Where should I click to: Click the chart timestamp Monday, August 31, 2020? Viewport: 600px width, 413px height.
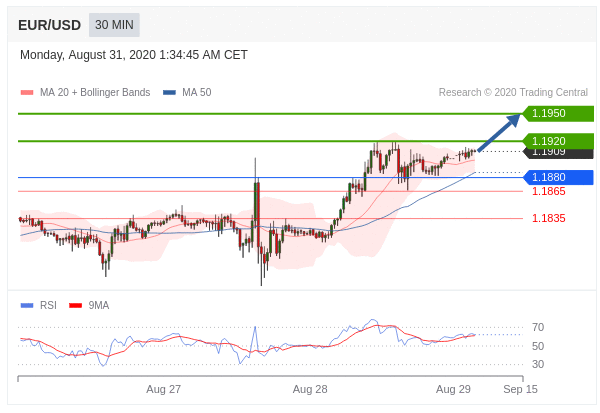click(134, 55)
